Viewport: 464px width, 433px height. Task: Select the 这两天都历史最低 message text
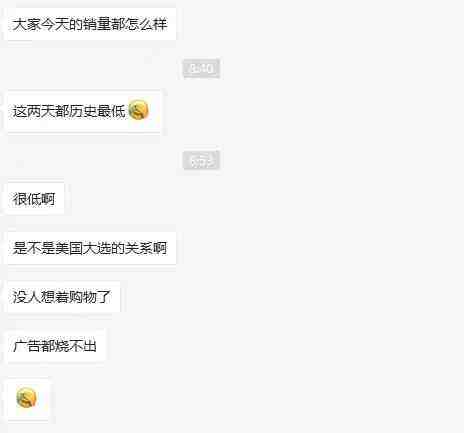click(x=69, y=111)
